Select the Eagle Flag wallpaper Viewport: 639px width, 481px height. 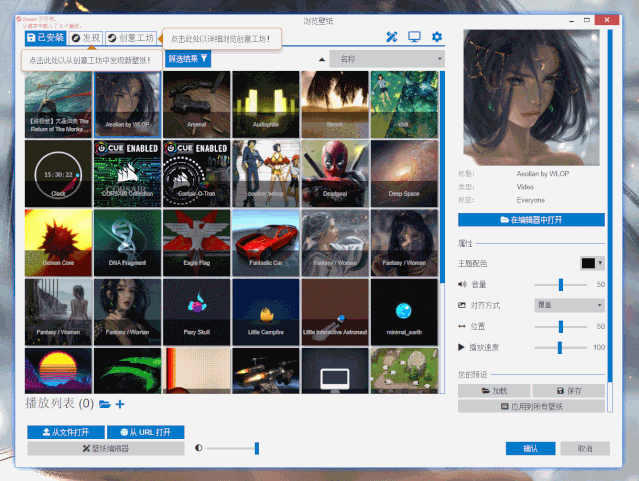[196, 243]
